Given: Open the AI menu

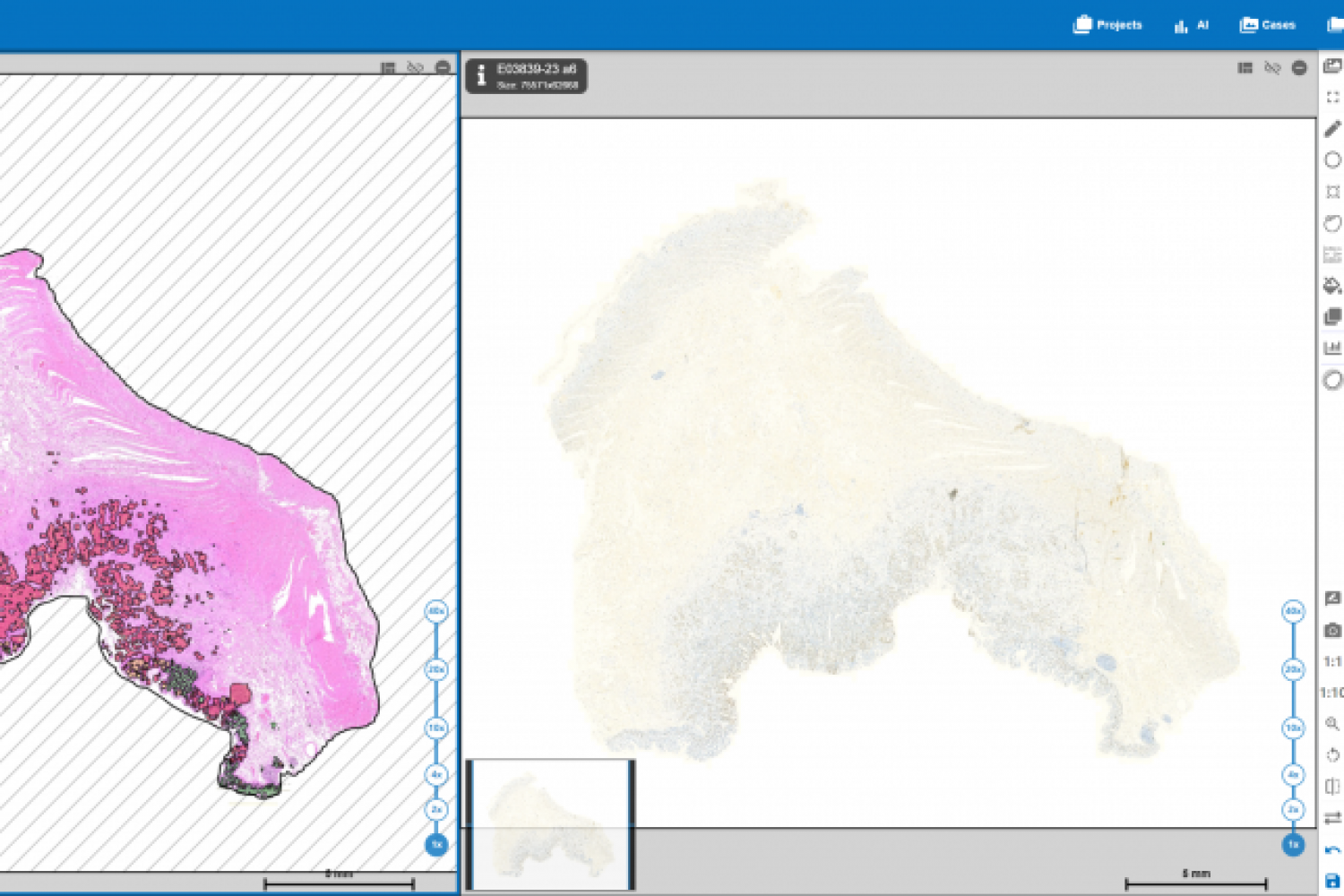Looking at the screenshot, I should click(1192, 25).
